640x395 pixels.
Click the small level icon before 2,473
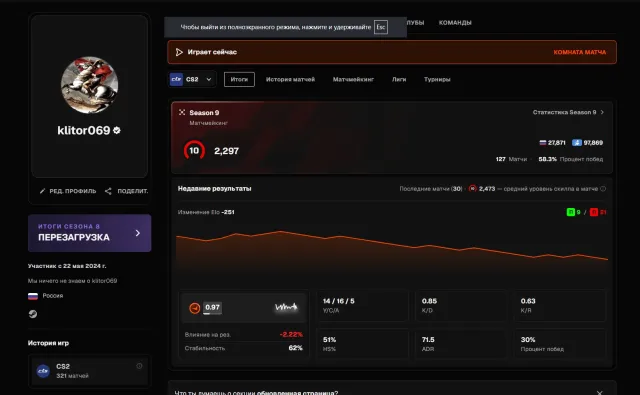(473, 189)
